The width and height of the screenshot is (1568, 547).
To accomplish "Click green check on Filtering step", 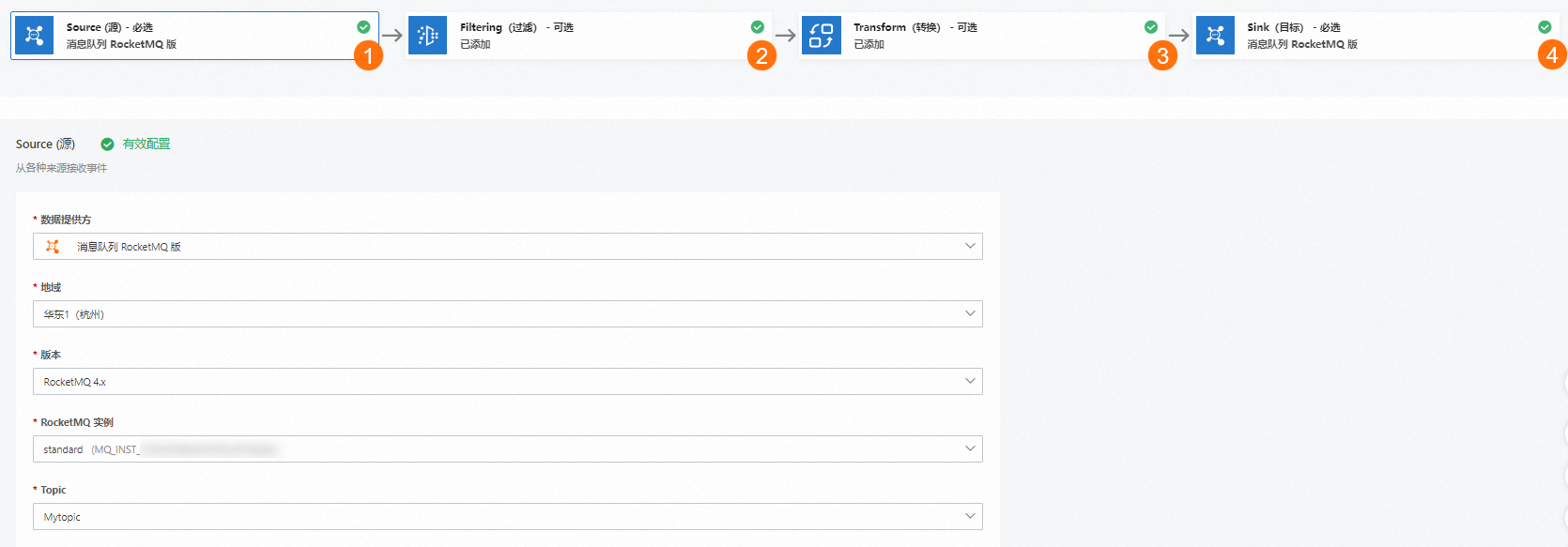I will 757,27.
